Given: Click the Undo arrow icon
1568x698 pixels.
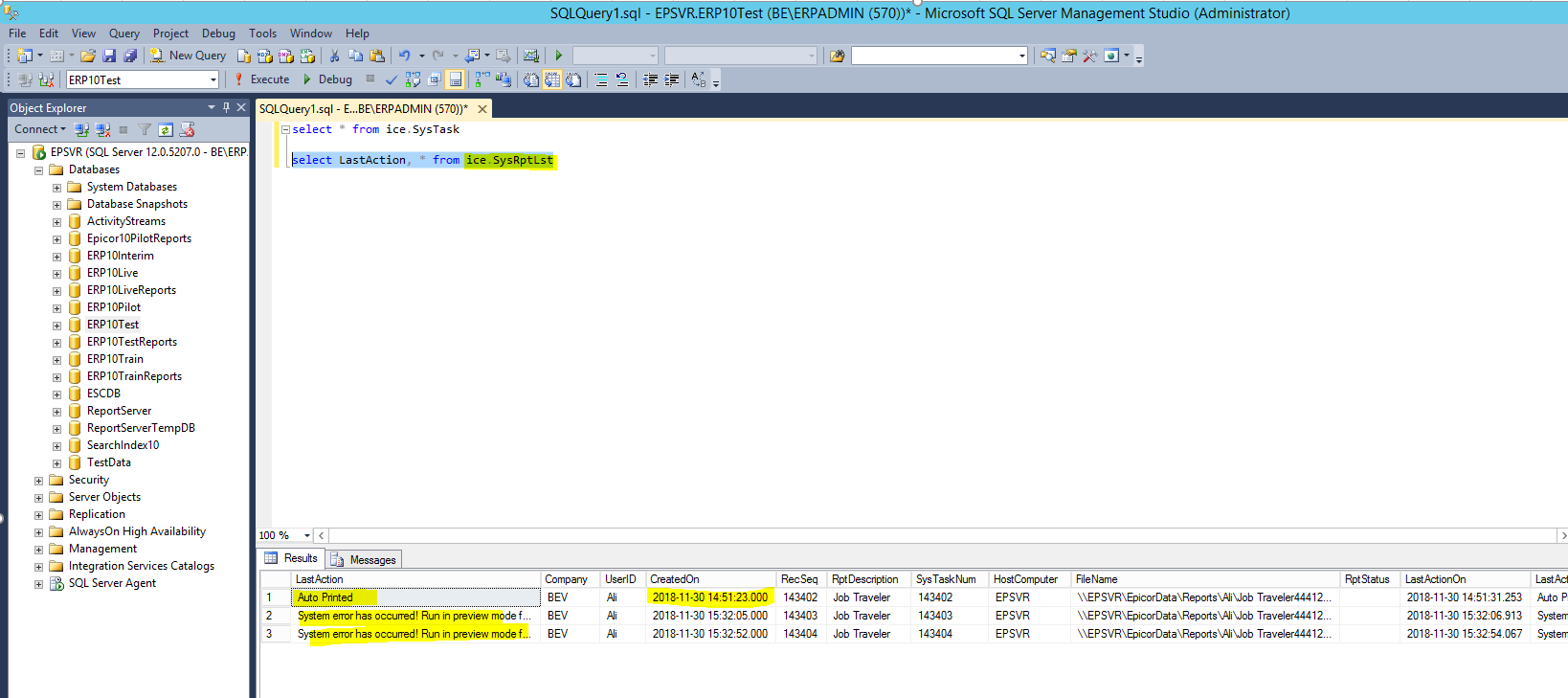Looking at the screenshot, I should click(404, 56).
